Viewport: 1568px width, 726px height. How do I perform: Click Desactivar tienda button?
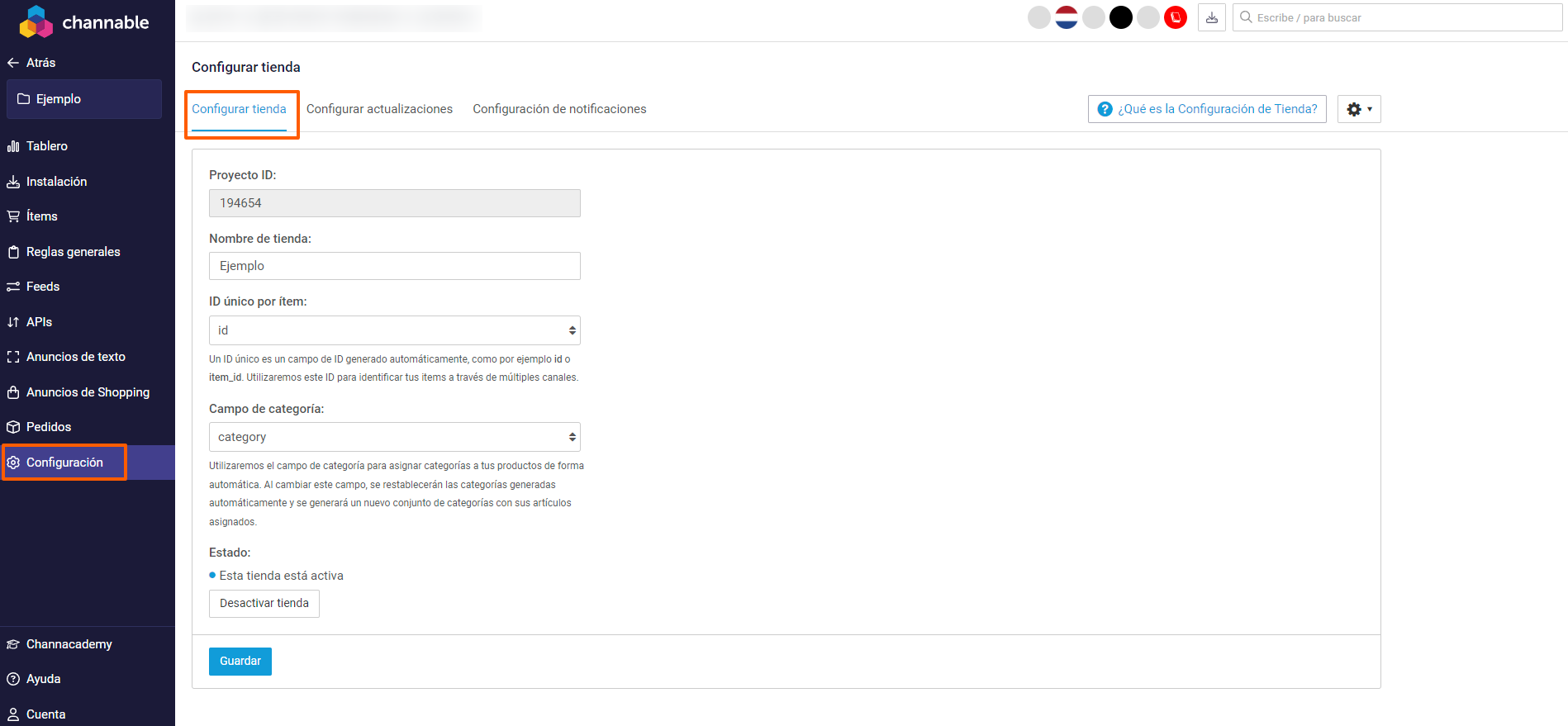click(264, 603)
